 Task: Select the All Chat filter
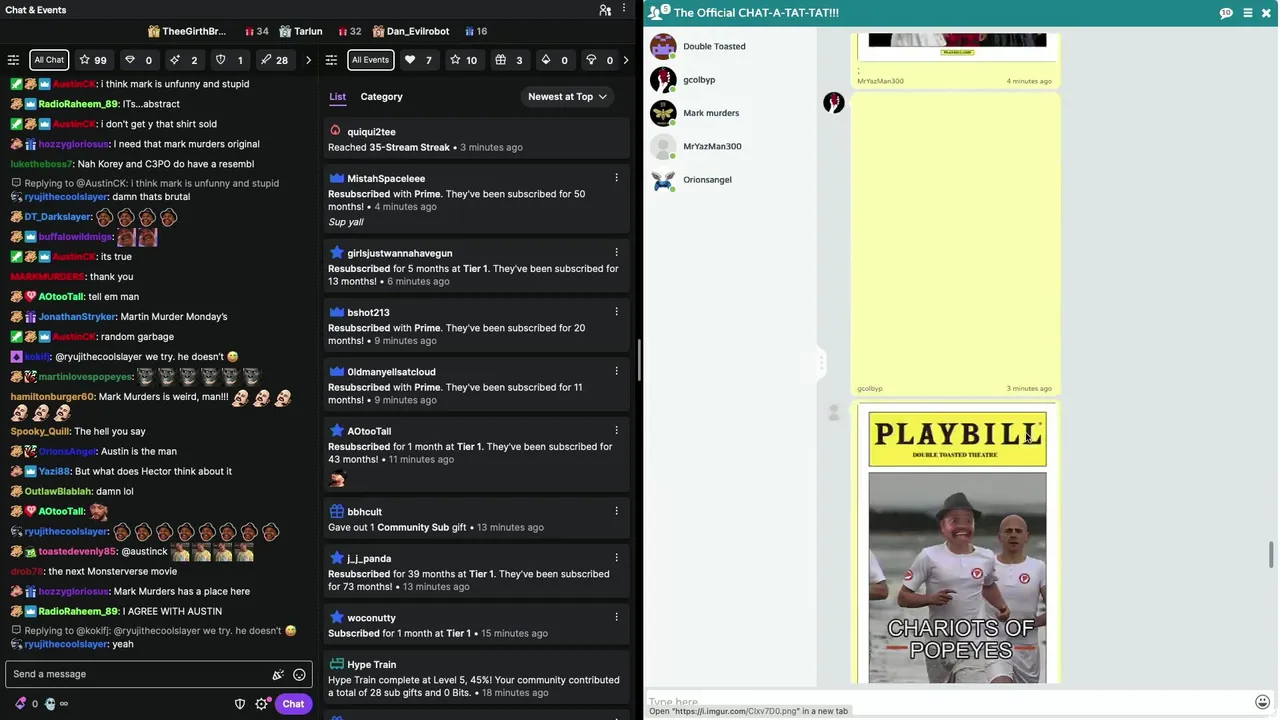click(x=49, y=60)
